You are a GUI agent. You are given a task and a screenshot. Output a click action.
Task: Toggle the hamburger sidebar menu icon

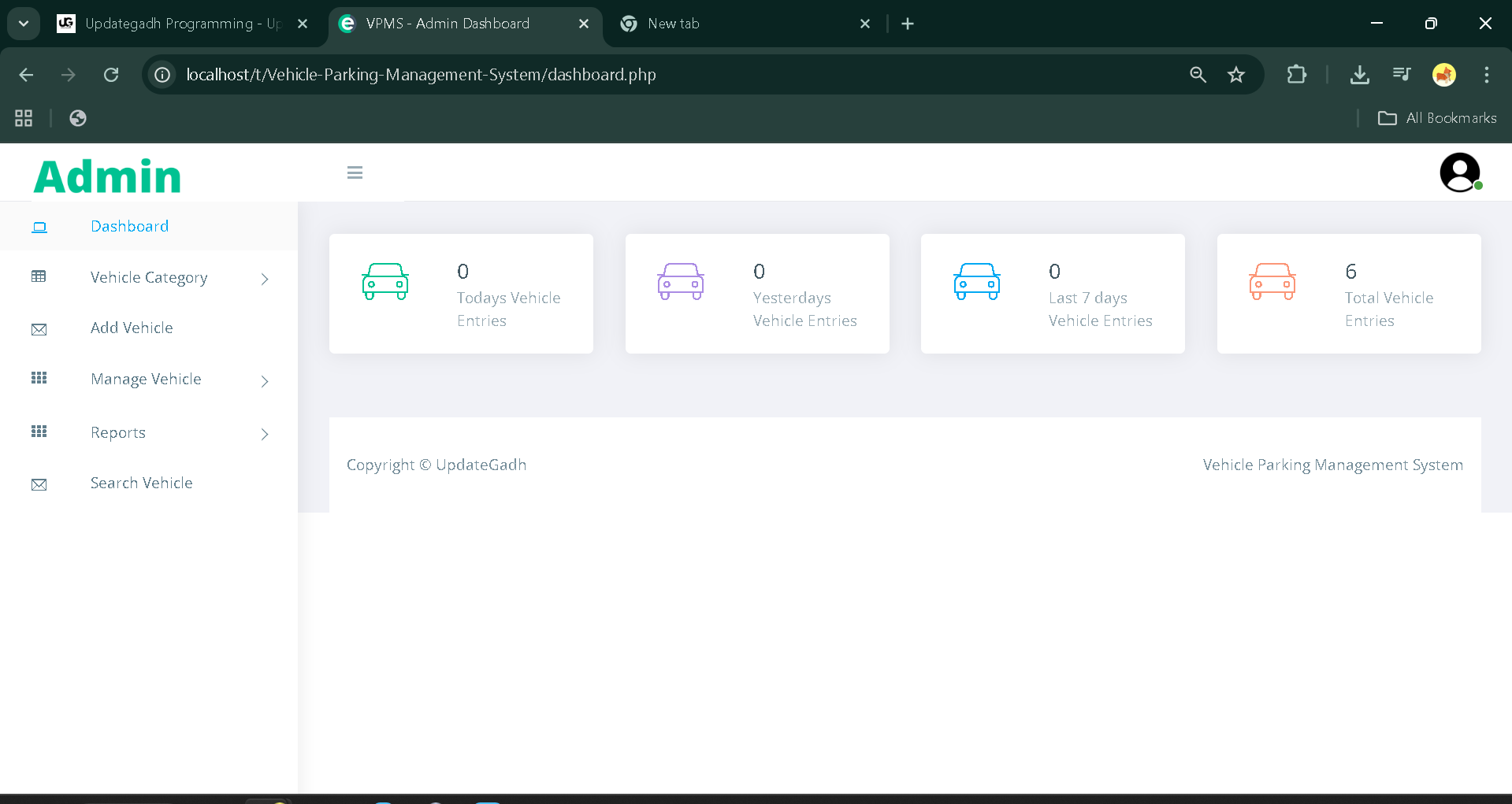[x=355, y=172]
